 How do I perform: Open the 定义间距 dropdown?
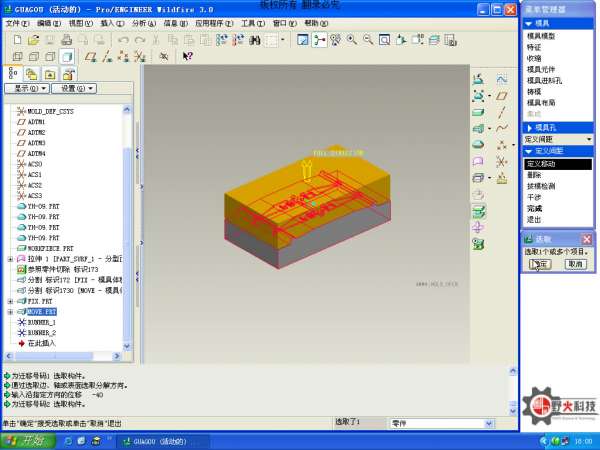pyautogui.click(x=558, y=139)
